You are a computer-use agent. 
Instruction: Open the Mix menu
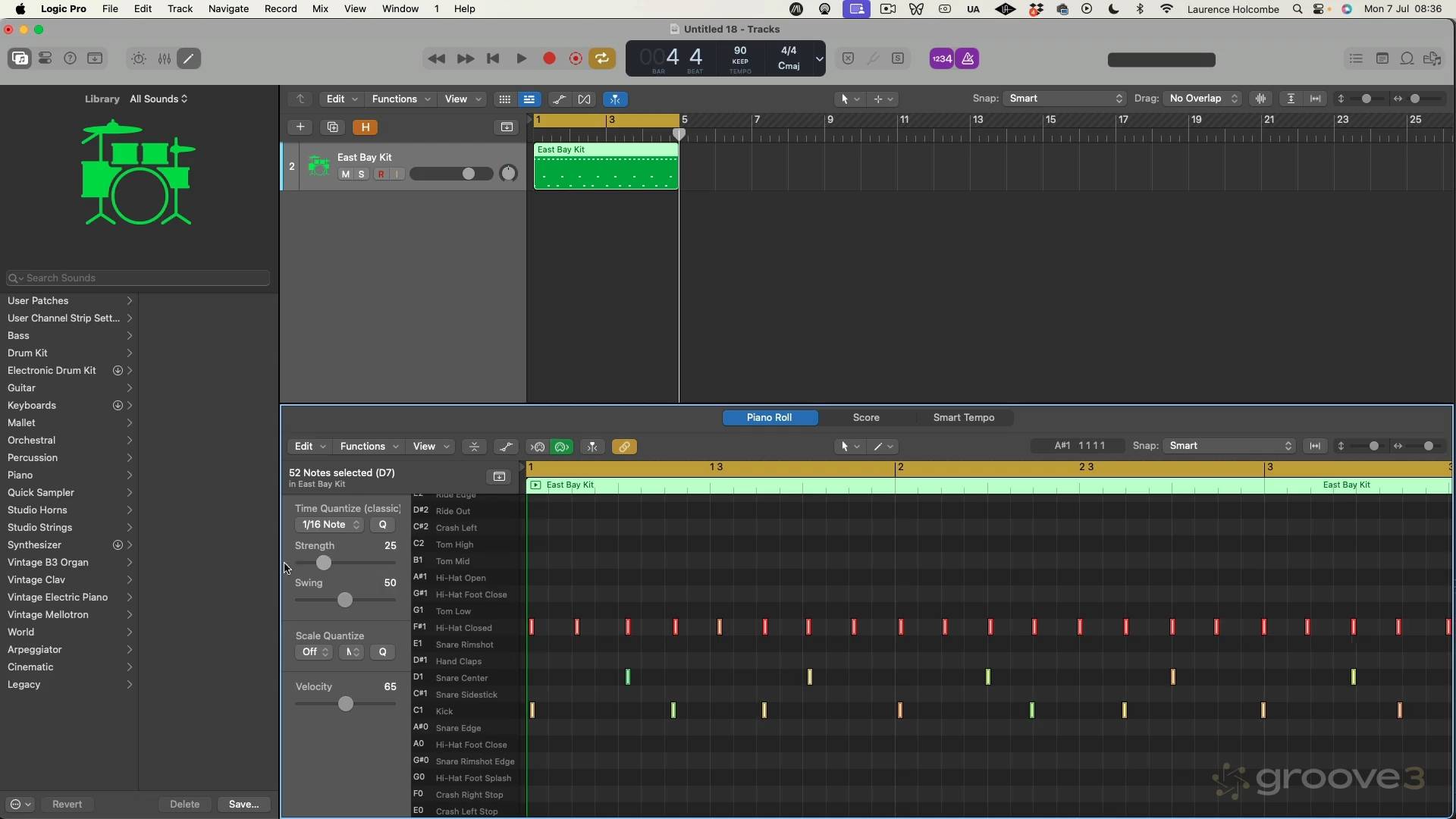(x=320, y=9)
